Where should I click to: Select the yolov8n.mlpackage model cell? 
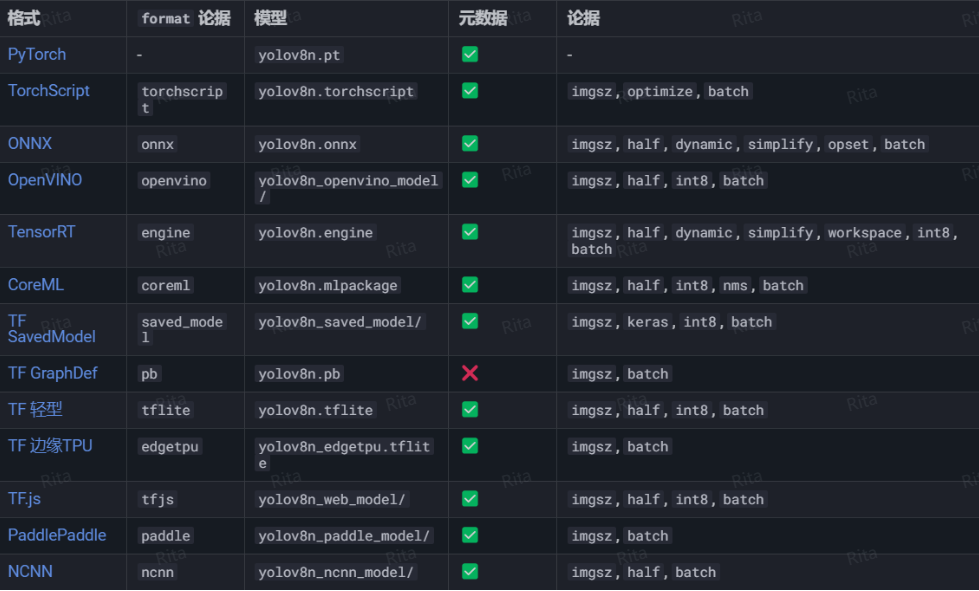[x=328, y=285]
